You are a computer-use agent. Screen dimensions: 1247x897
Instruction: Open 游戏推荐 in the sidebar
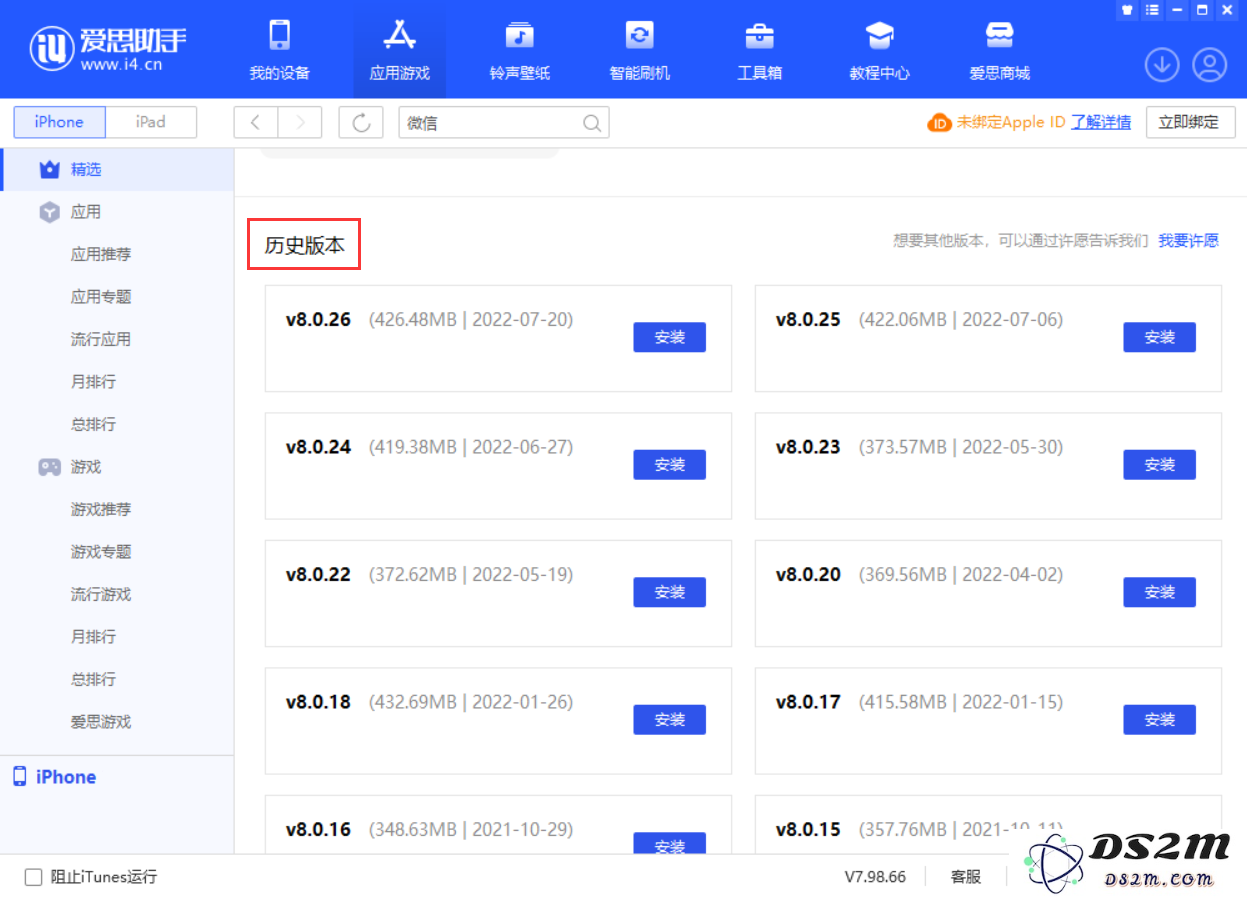101,509
